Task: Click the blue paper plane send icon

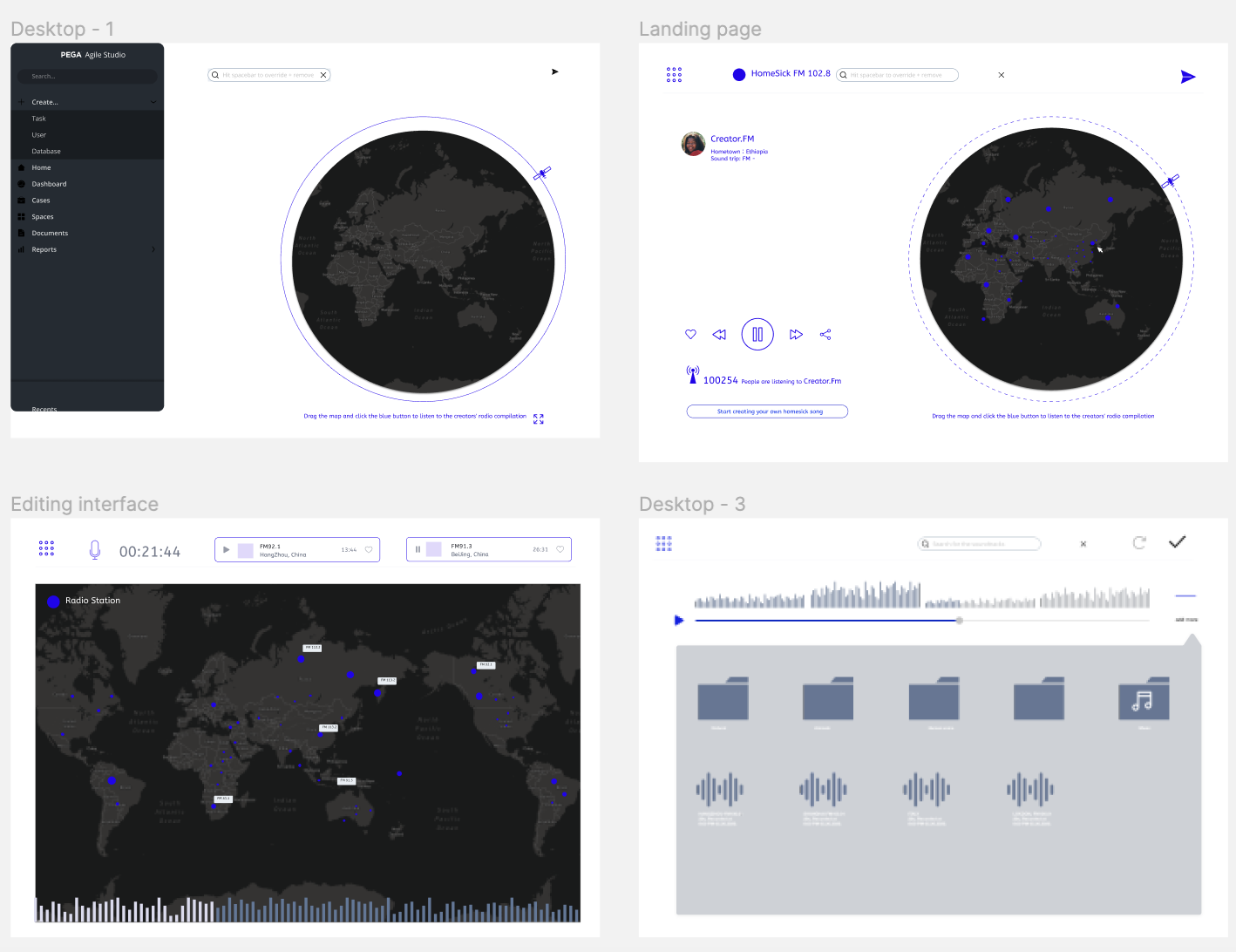Action: pyautogui.click(x=1187, y=77)
